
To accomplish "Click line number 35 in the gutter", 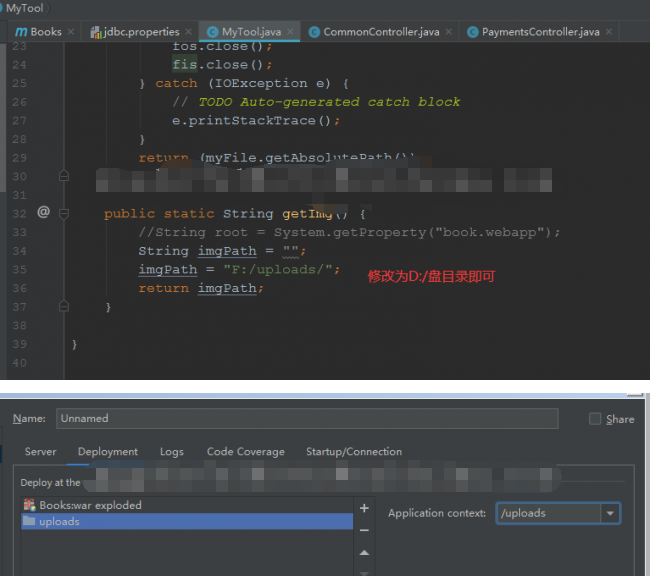I will pos(19,269).
